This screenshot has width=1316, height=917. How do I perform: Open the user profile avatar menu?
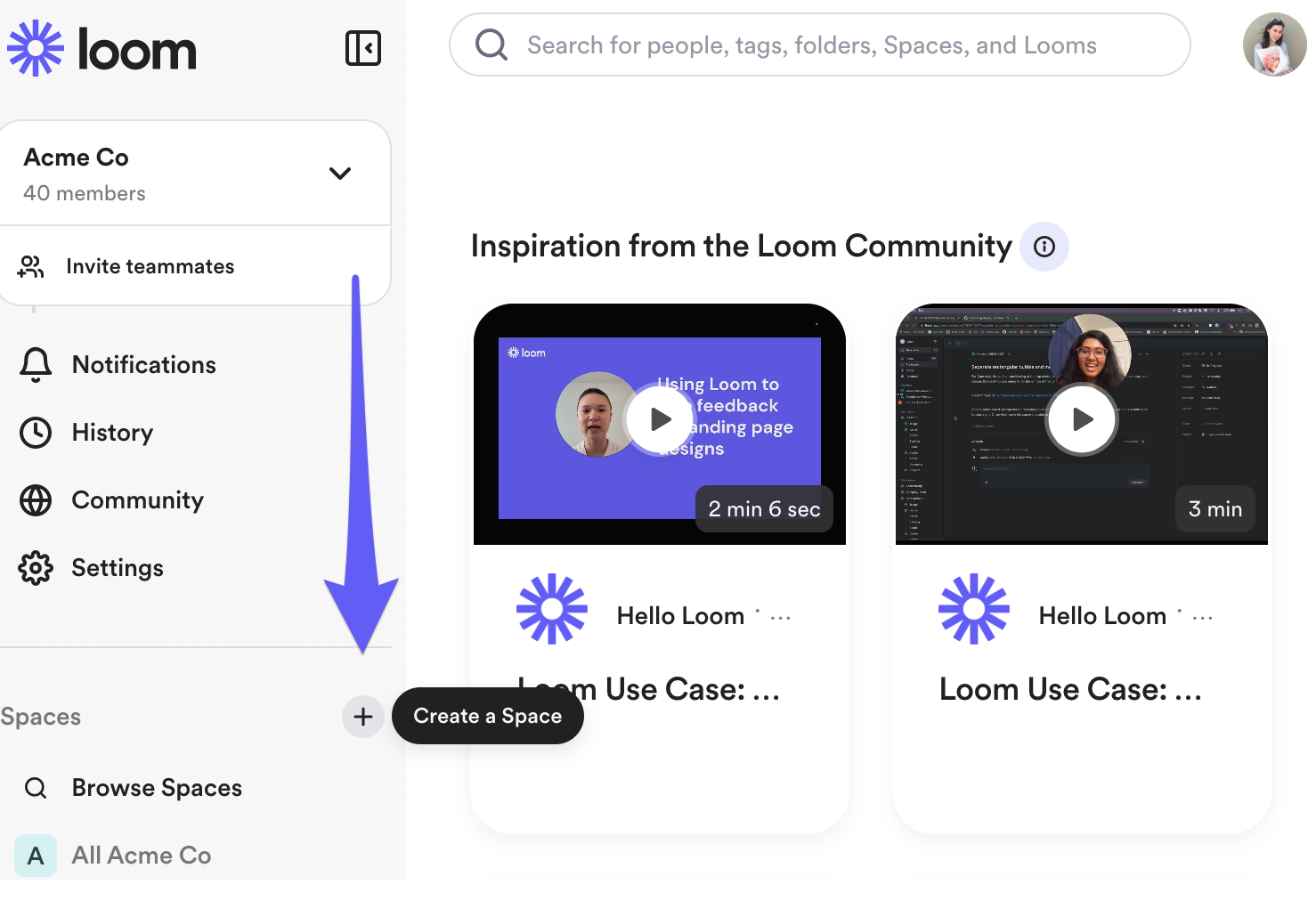click(1274, 45)
